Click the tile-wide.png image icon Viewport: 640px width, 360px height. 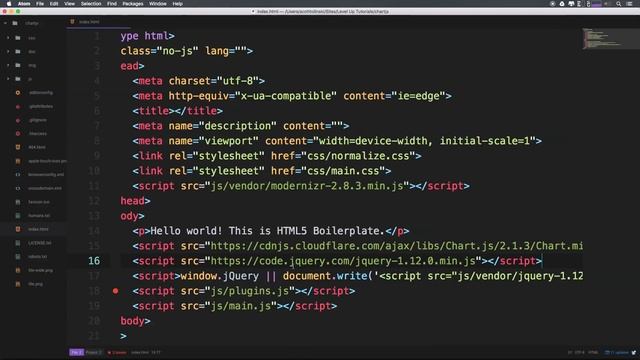(18, 270)
